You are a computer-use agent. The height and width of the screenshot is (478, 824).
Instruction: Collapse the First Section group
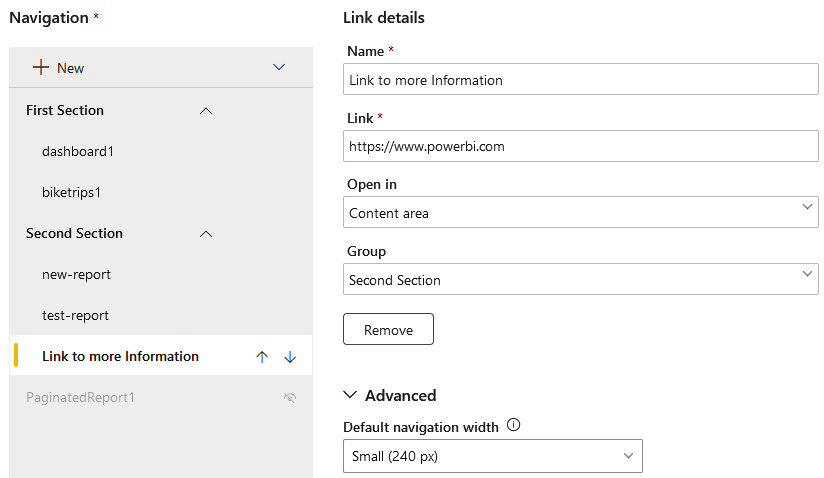pyautogui.click(x=206, y=111)
